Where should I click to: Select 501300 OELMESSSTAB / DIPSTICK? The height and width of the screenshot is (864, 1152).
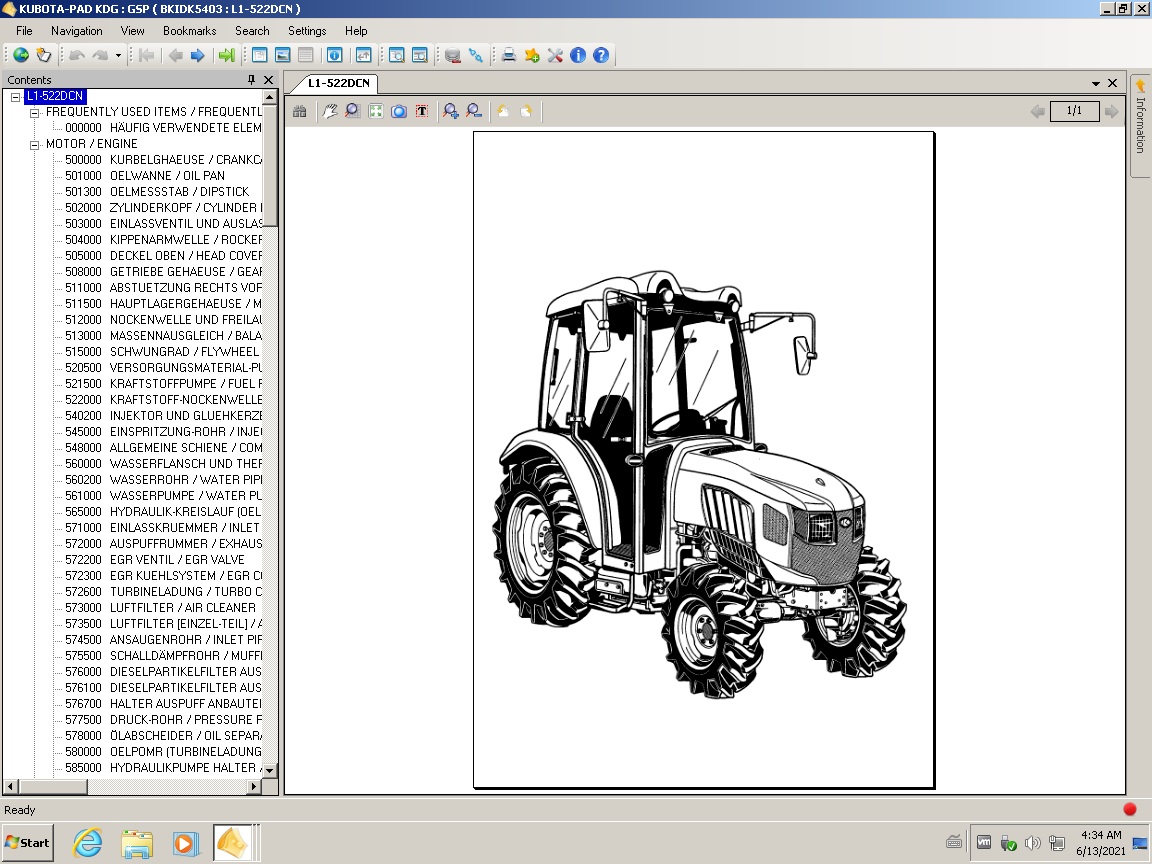[x=156, y=192]
